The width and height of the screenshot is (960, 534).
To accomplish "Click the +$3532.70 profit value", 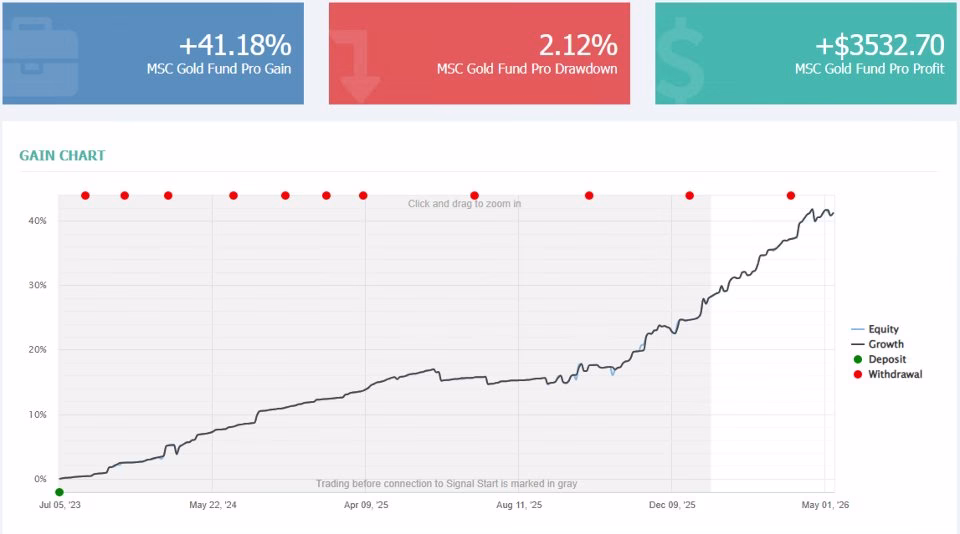I will coord(880,45).
